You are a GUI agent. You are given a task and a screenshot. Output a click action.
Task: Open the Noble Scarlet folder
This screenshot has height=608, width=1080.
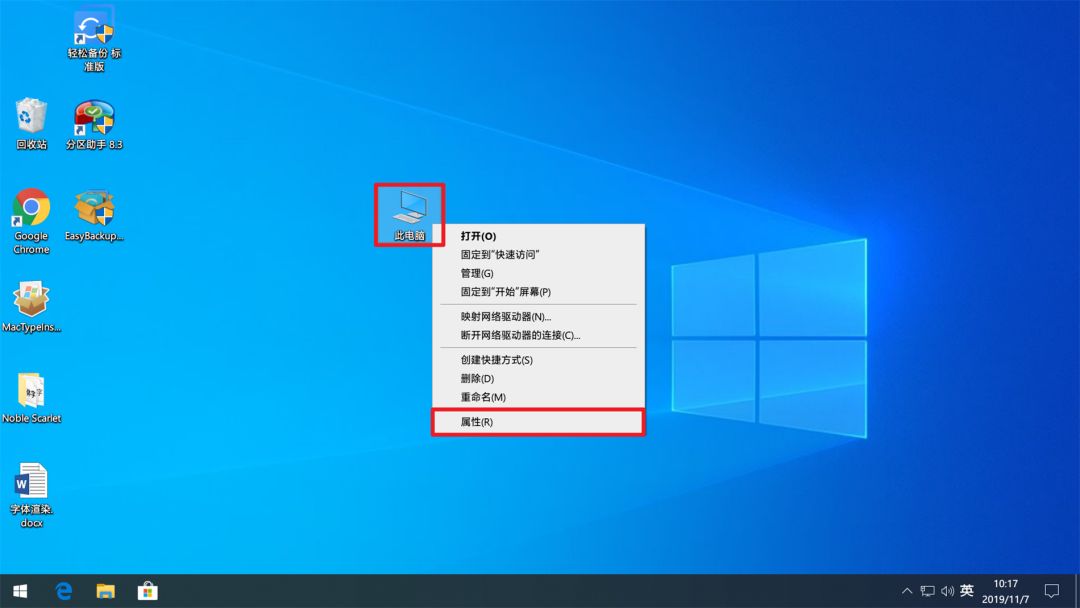(31, 390)
